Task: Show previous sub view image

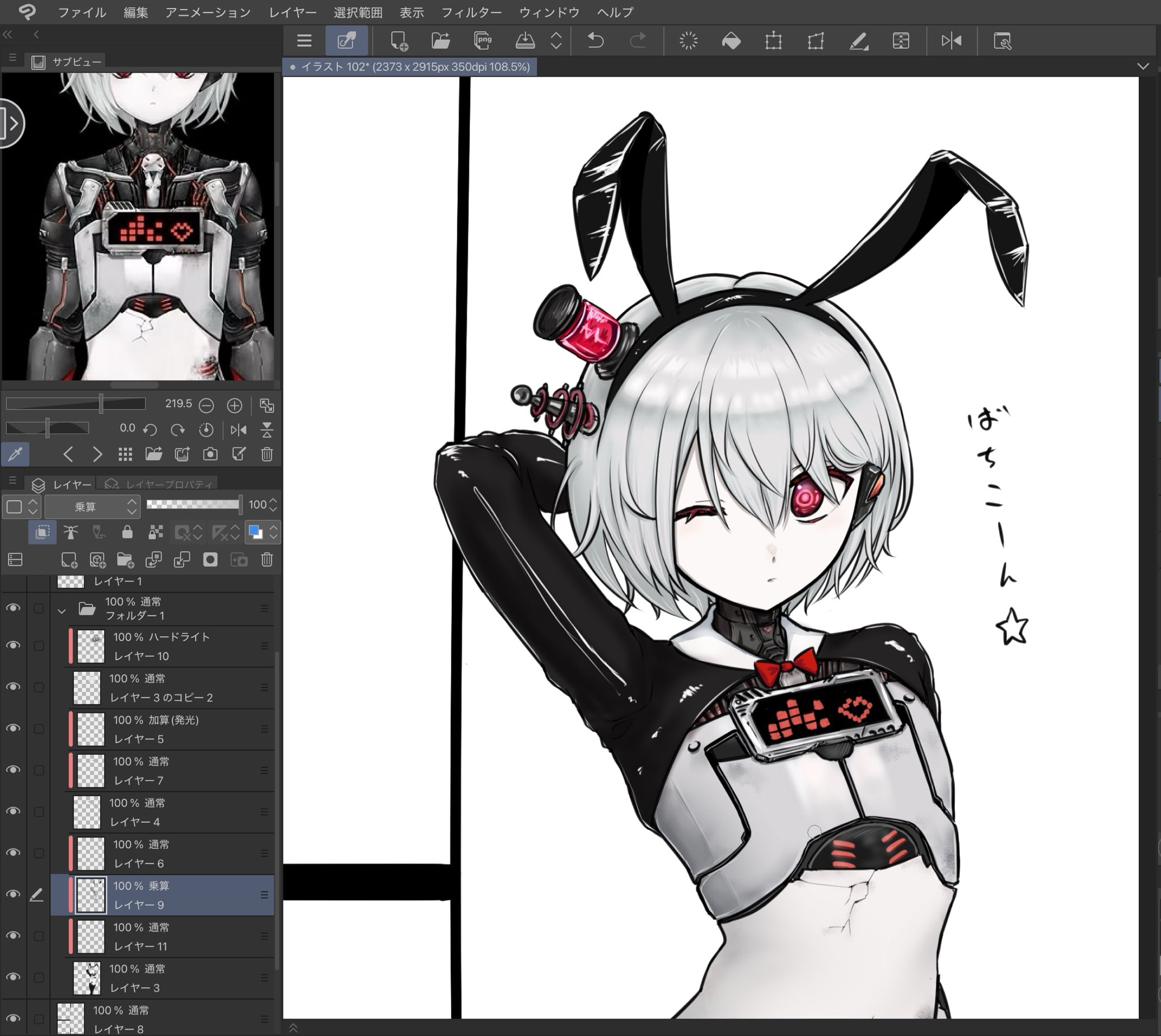Action: coord(68,454)
